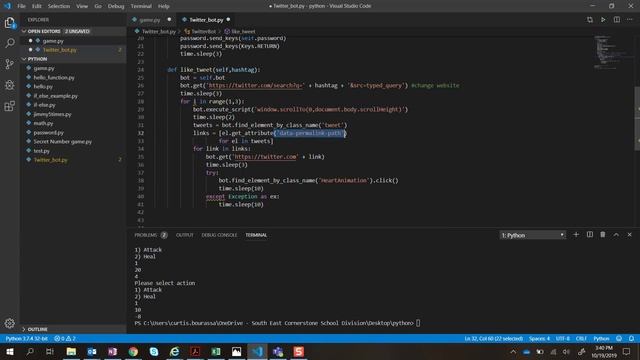Open Task View on taskbar
Viewport: 640px width, 360px height.
tap(50, 351)
